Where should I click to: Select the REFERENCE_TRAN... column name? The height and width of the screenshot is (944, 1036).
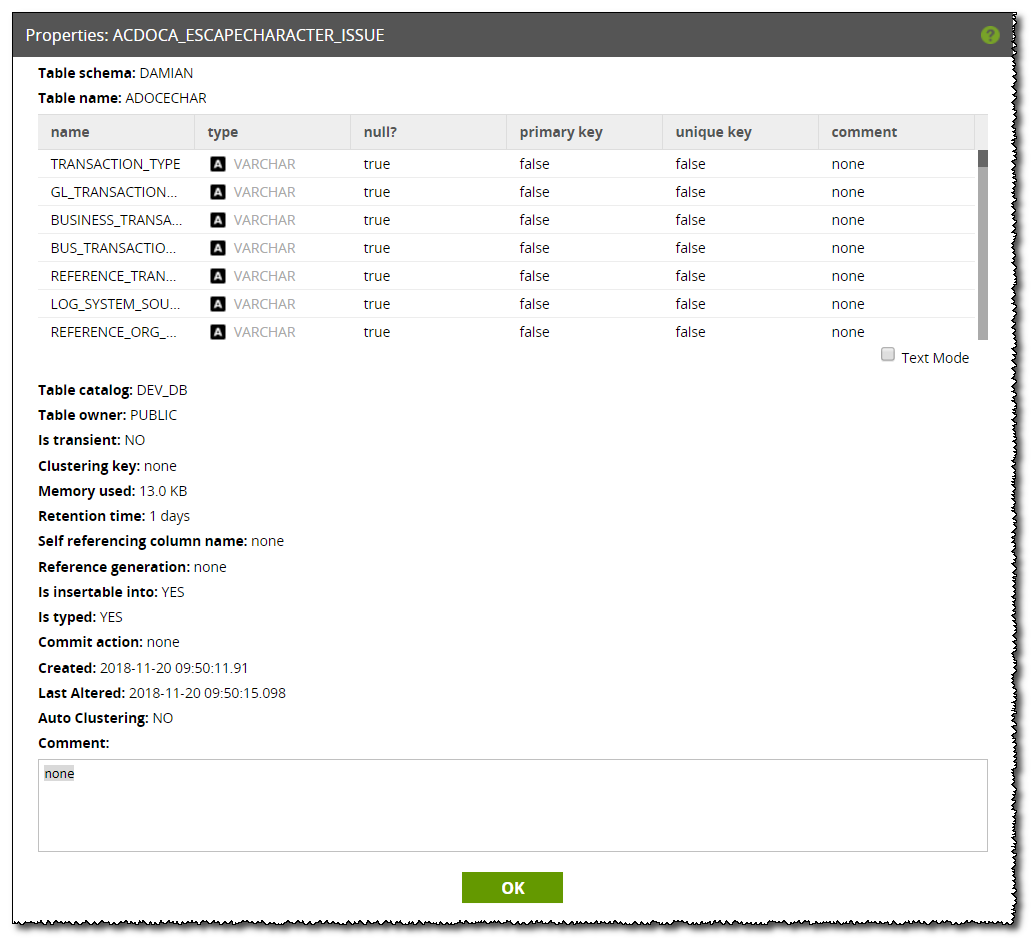coord(113,276)
